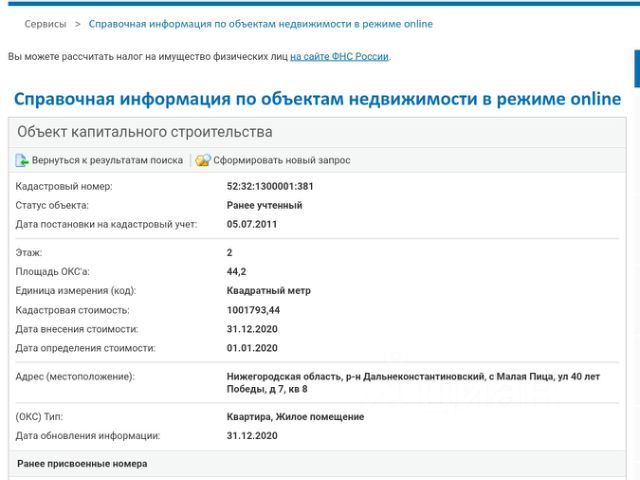Open the 'на сайте ФНС России' link

339,56
